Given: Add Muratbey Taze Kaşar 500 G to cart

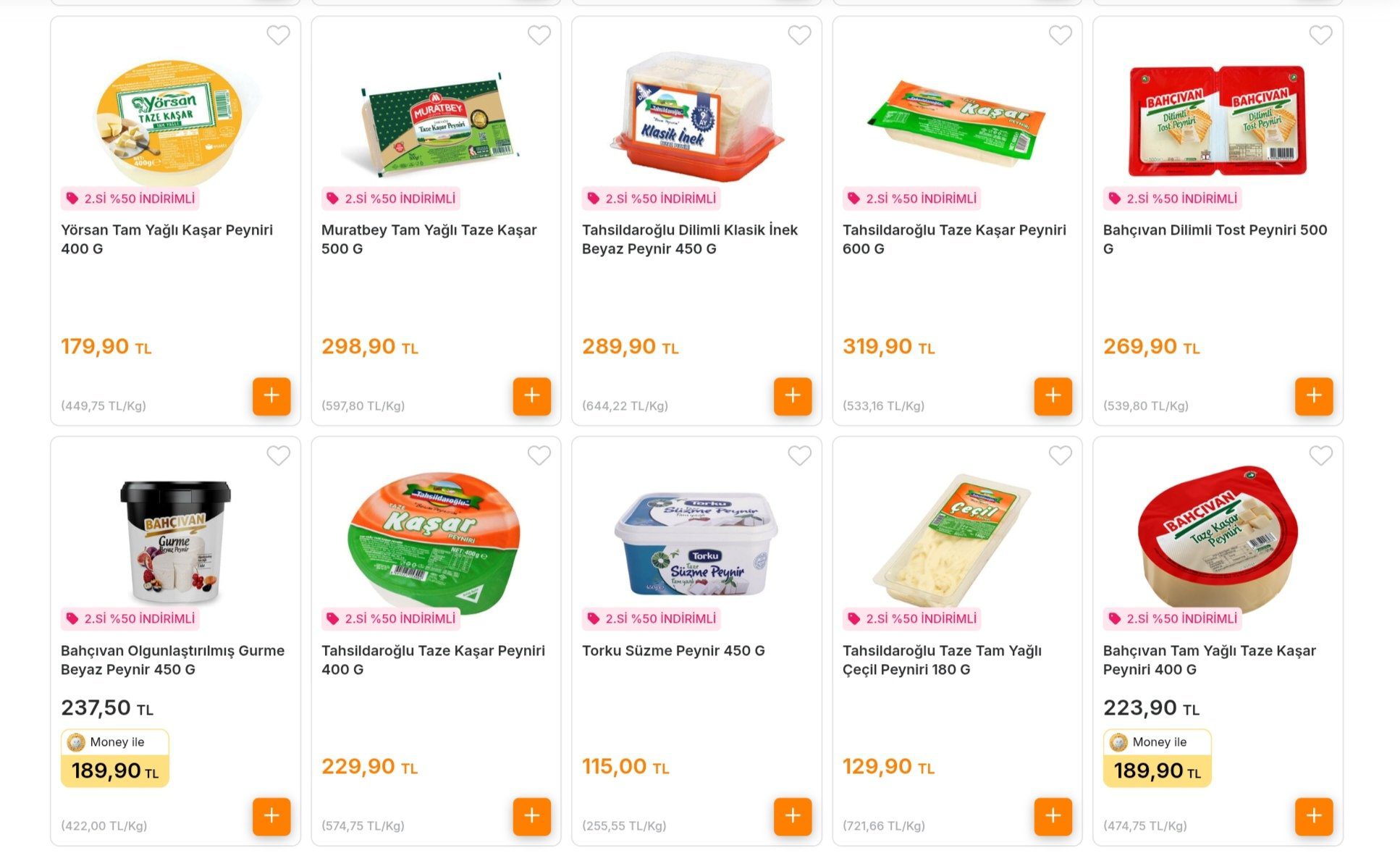Looking at the screenshot, I should (532, 396).
